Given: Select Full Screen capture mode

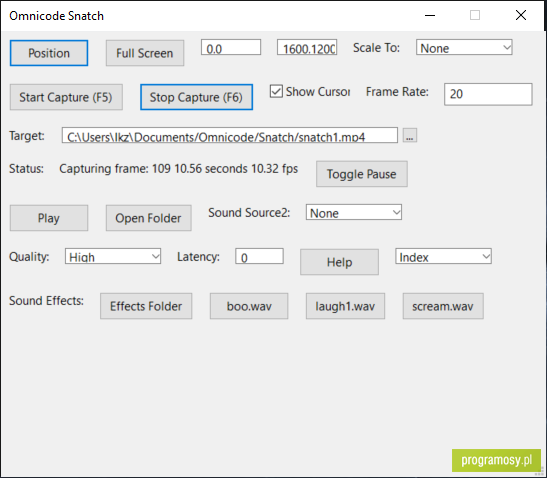Looking at the screenshot, I should click(x=145, y=53).
